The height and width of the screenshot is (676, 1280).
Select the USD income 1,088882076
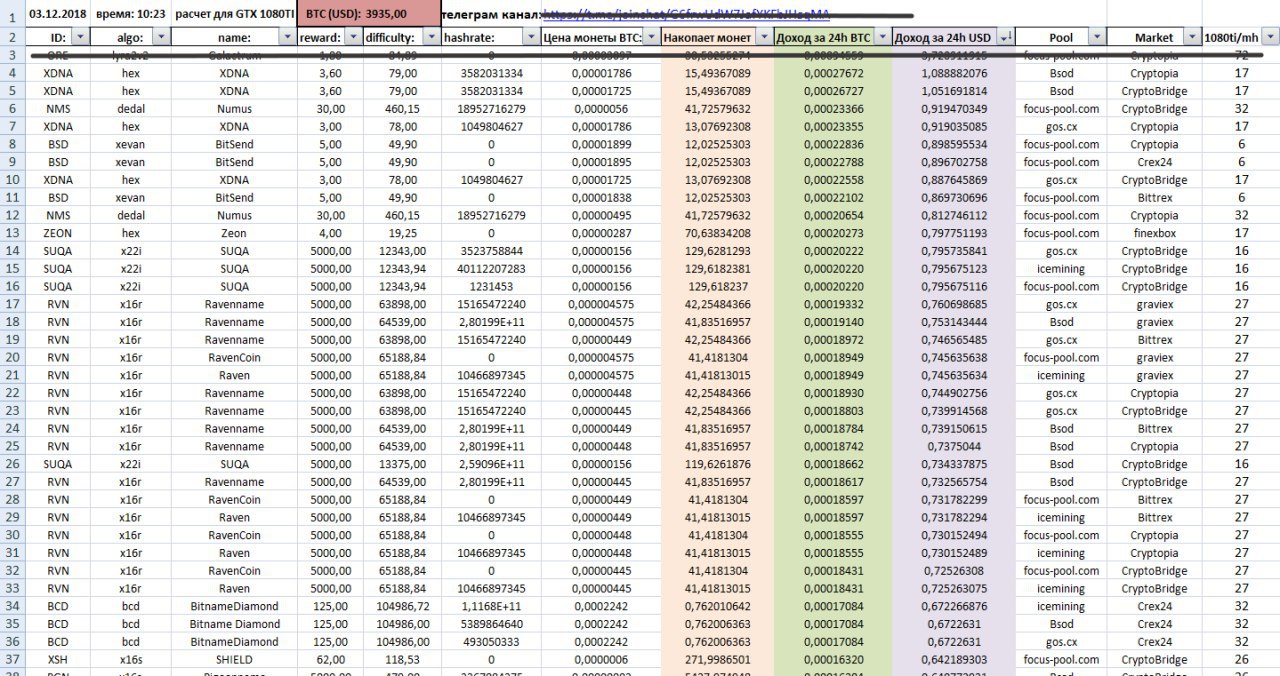pyautogui.click(x=953, y=73)
